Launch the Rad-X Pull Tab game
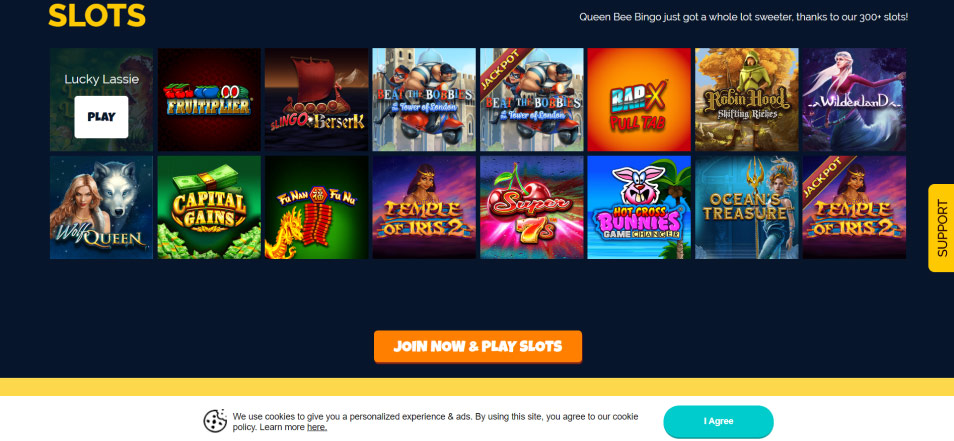This screenshot has width=954, height=441. [639, 100]
